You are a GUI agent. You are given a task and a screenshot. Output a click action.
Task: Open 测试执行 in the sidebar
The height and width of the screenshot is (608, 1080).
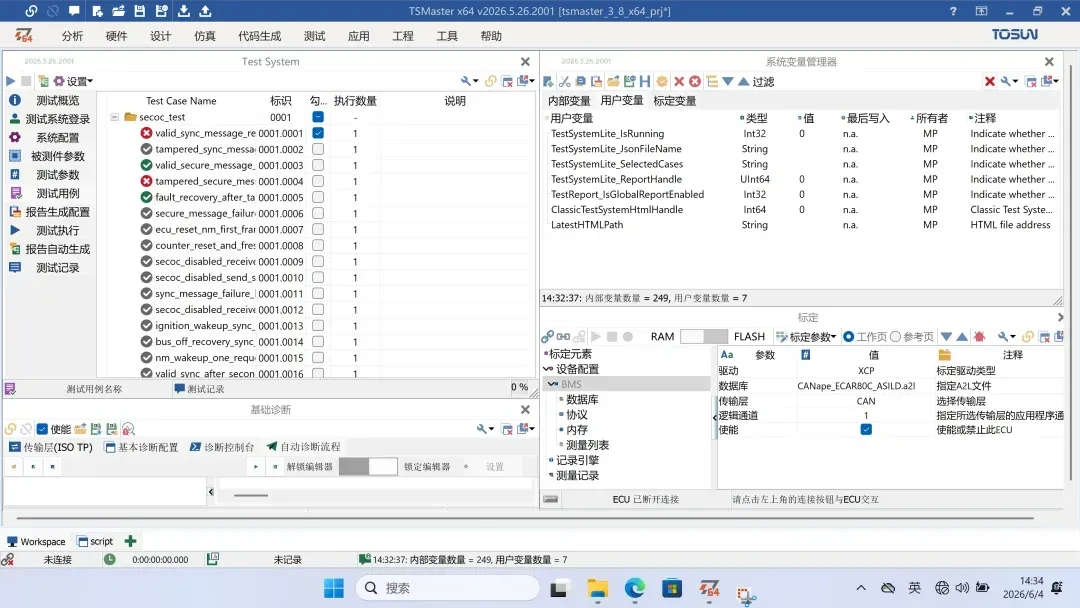pyautogui.click(x=58, y=231)
